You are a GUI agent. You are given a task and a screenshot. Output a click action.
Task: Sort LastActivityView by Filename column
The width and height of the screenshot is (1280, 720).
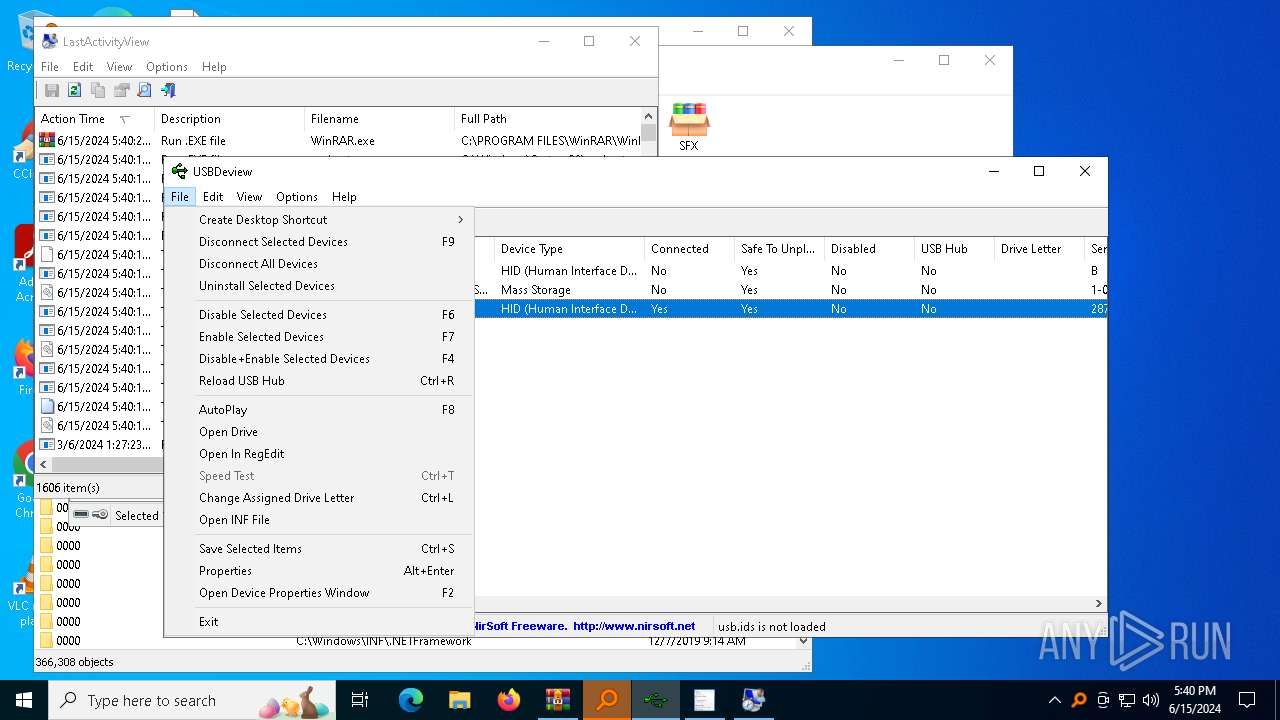tap(380, 119)
